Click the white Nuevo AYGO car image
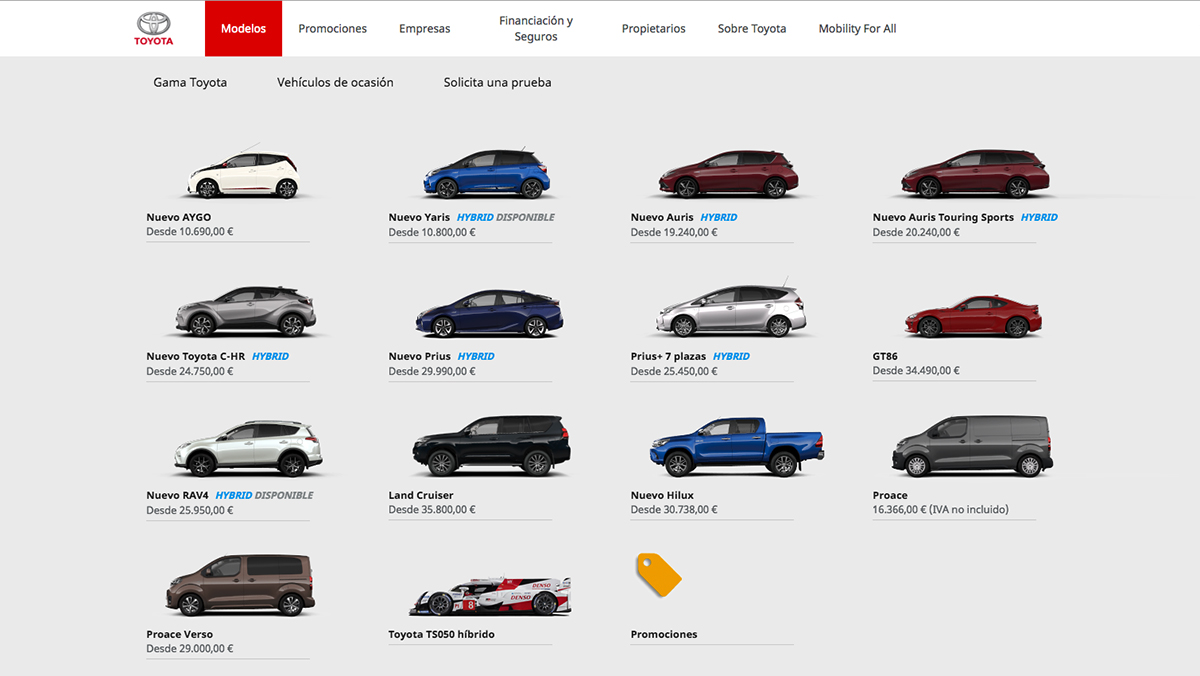The width and height of the screenshot is (1200, 676). point(243,174)
